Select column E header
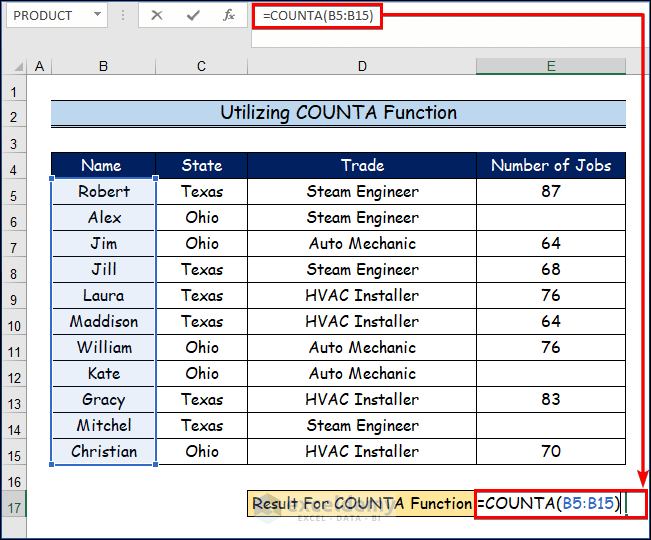The image size is (651, 540). (x=551, y=66)
